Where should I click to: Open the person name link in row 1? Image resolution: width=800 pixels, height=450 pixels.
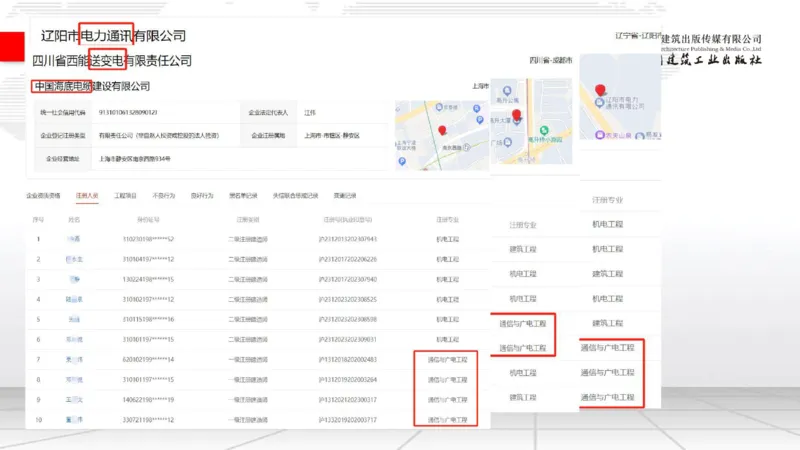[x=74, y=239]
